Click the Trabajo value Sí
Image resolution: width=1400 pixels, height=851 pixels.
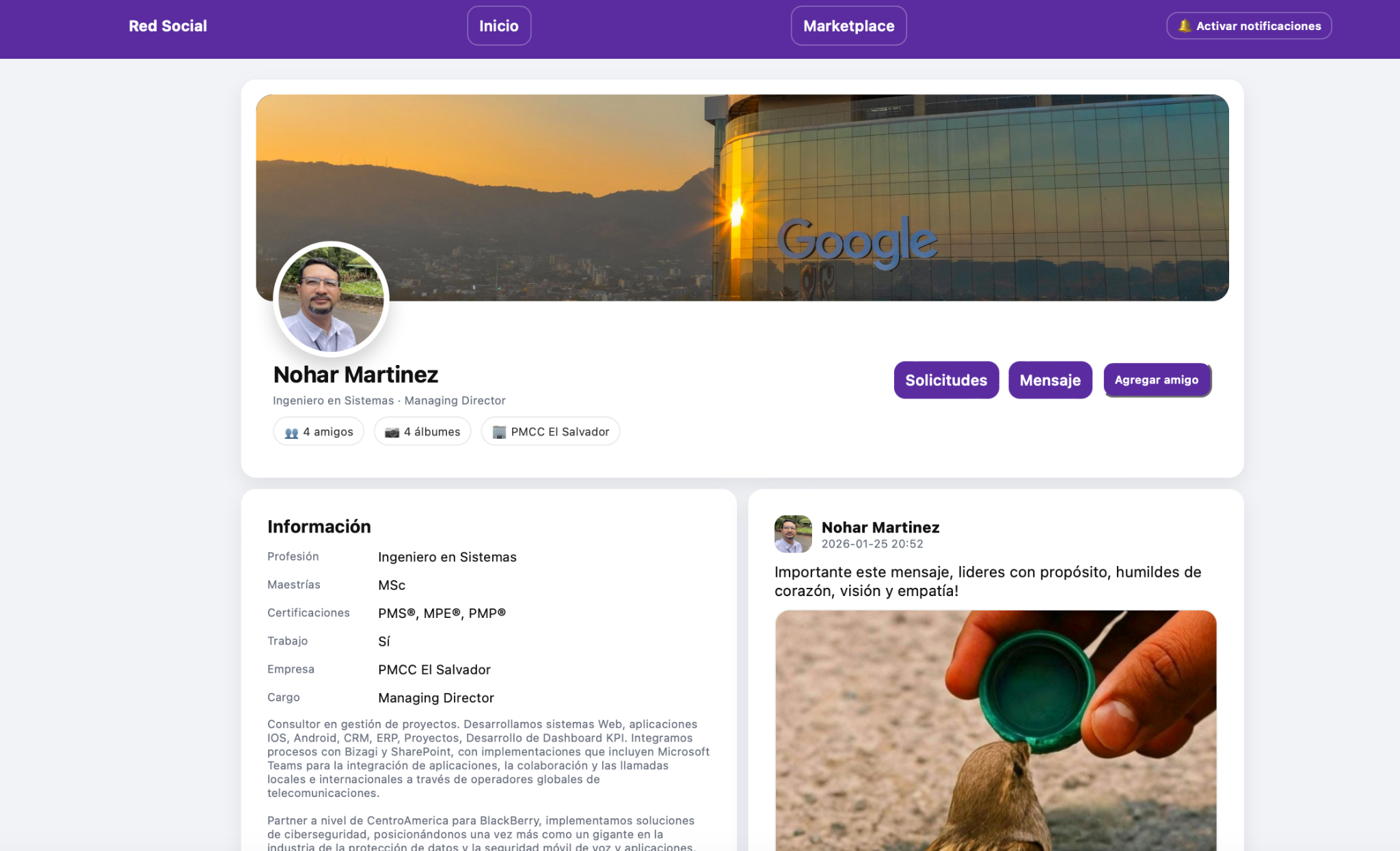(x=384, y=641)
